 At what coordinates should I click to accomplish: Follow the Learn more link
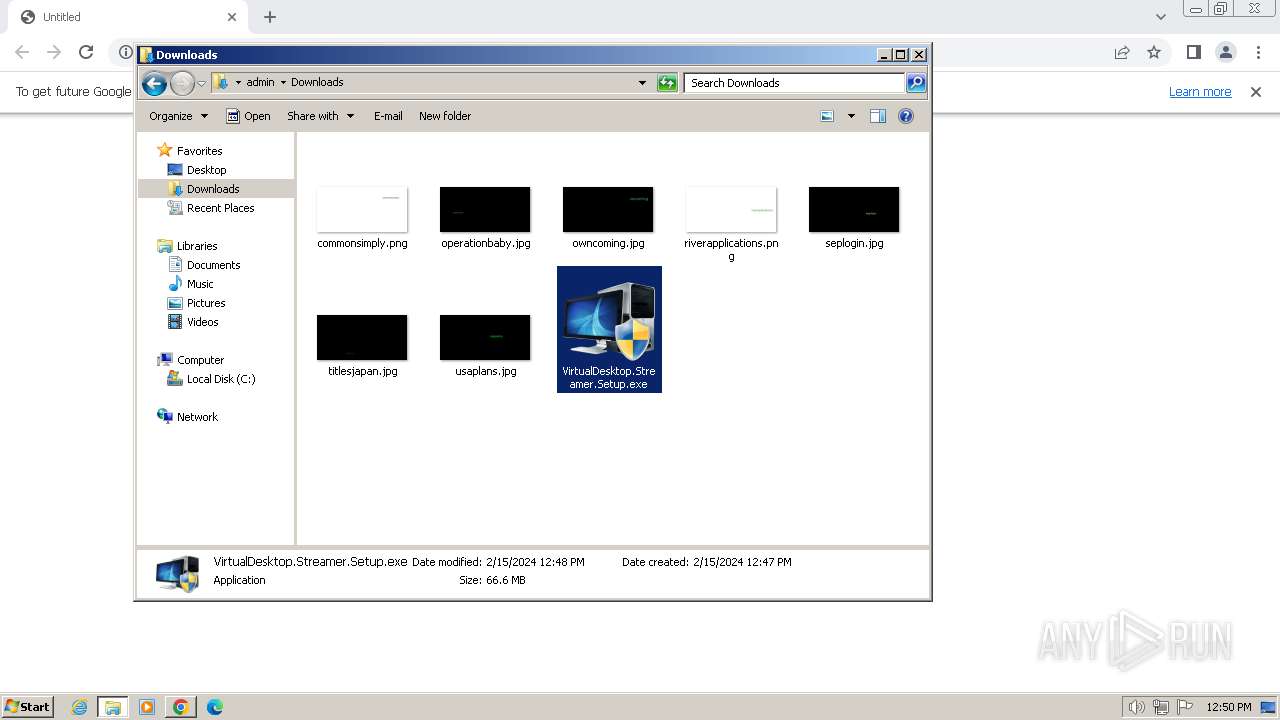tap(1200, 92)
